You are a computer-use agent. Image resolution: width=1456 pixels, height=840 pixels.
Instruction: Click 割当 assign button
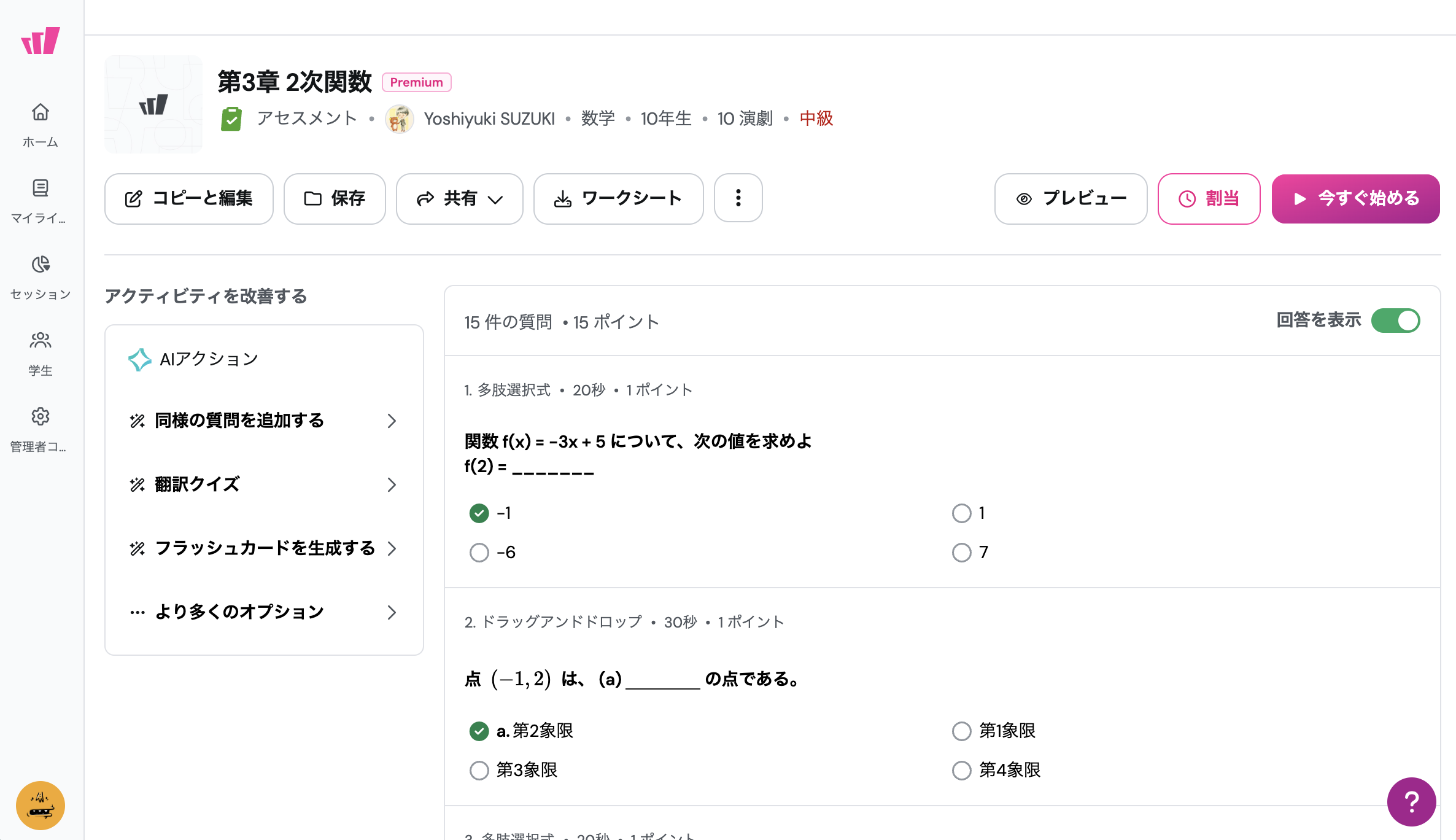1209,198
